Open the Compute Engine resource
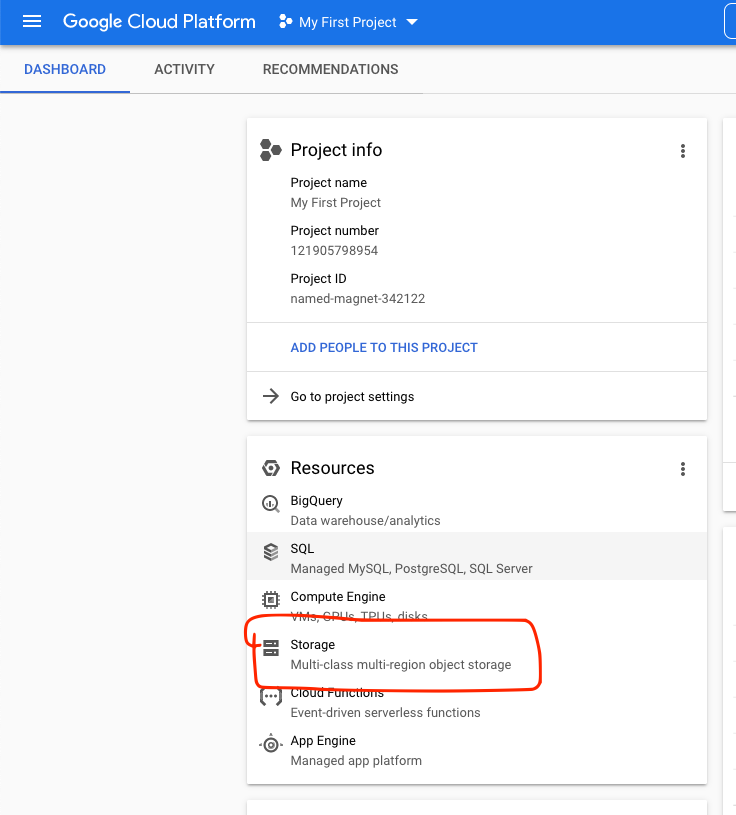The height and width of the screenshot is (815, 736). point(477,604)
